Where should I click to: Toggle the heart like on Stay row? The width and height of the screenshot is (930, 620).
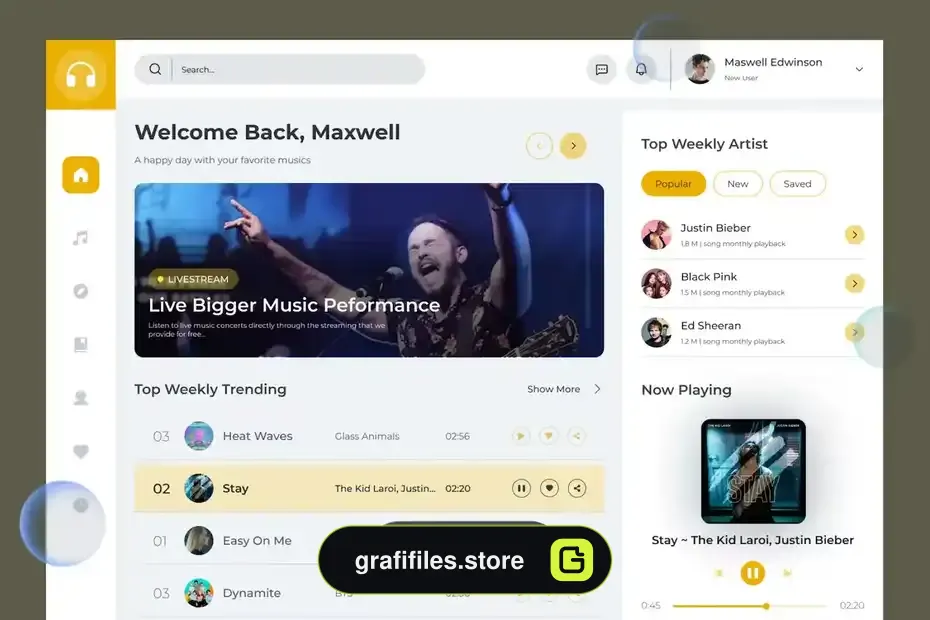point(549,488)
